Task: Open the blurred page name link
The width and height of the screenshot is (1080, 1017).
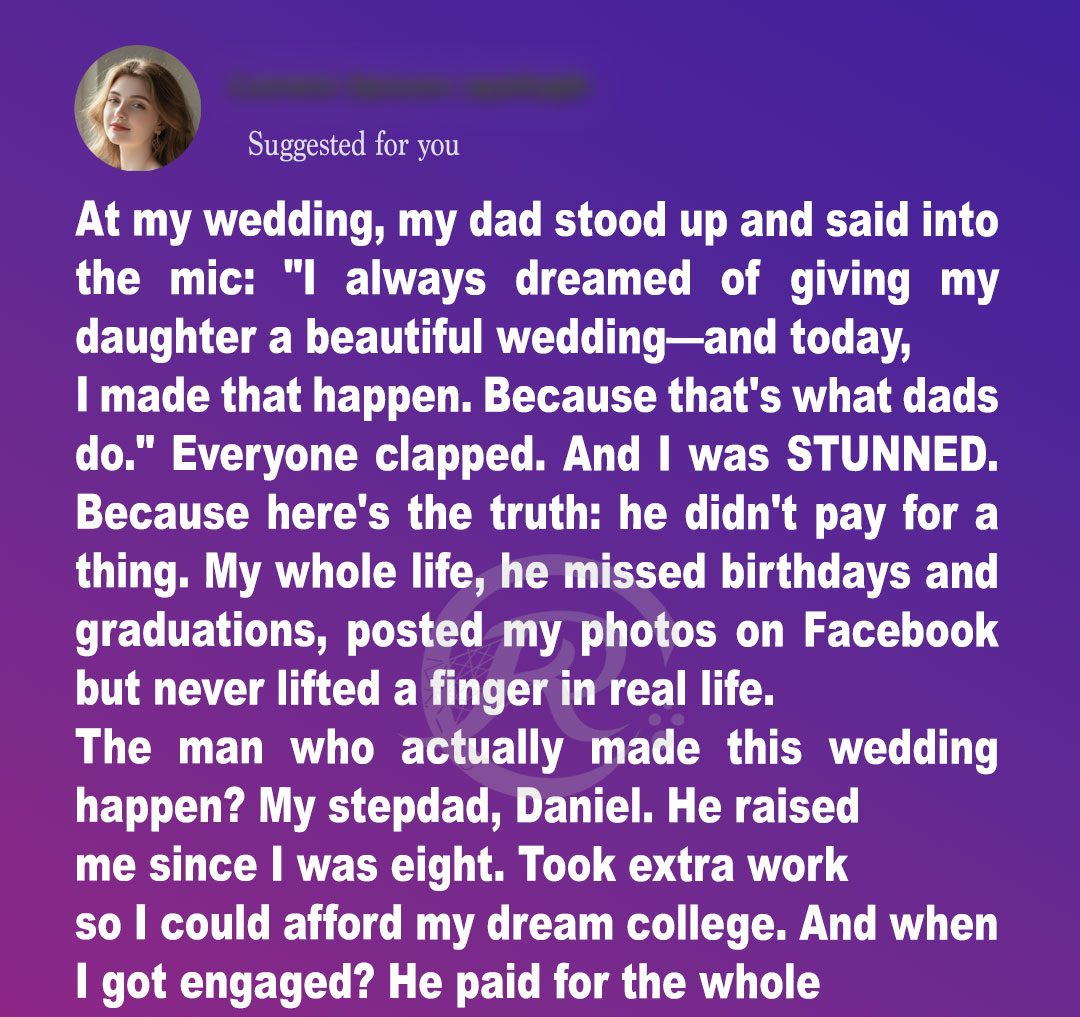Action: coord(408,88)
